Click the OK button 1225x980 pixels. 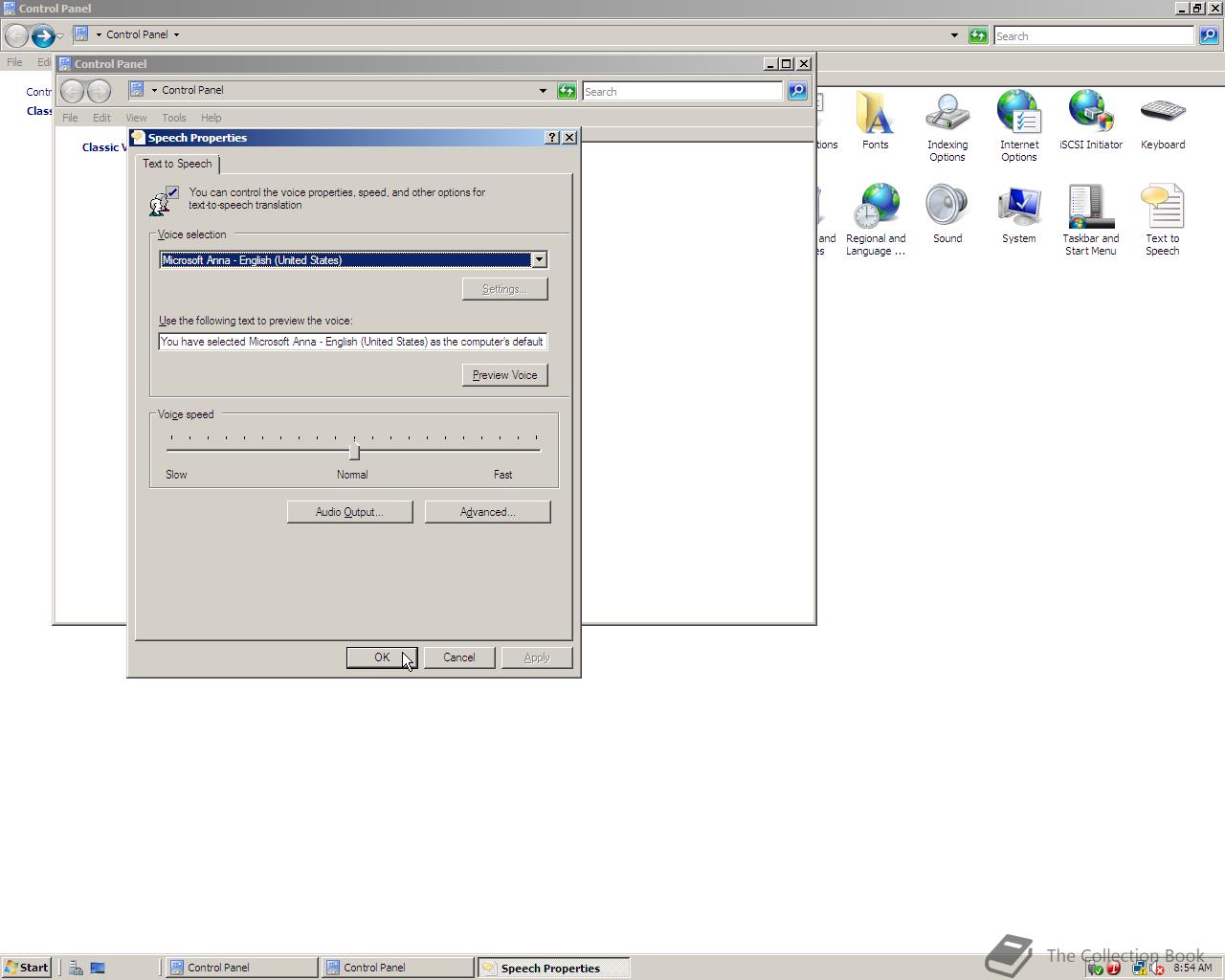click(x=382, y=657)
